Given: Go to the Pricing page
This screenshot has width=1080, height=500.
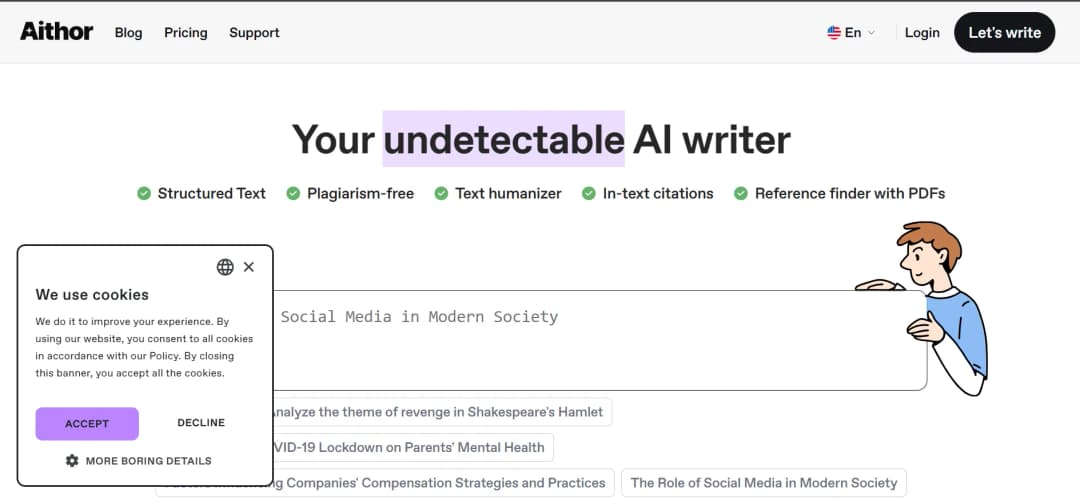Looking at the screenshot, I should point(186,33).
